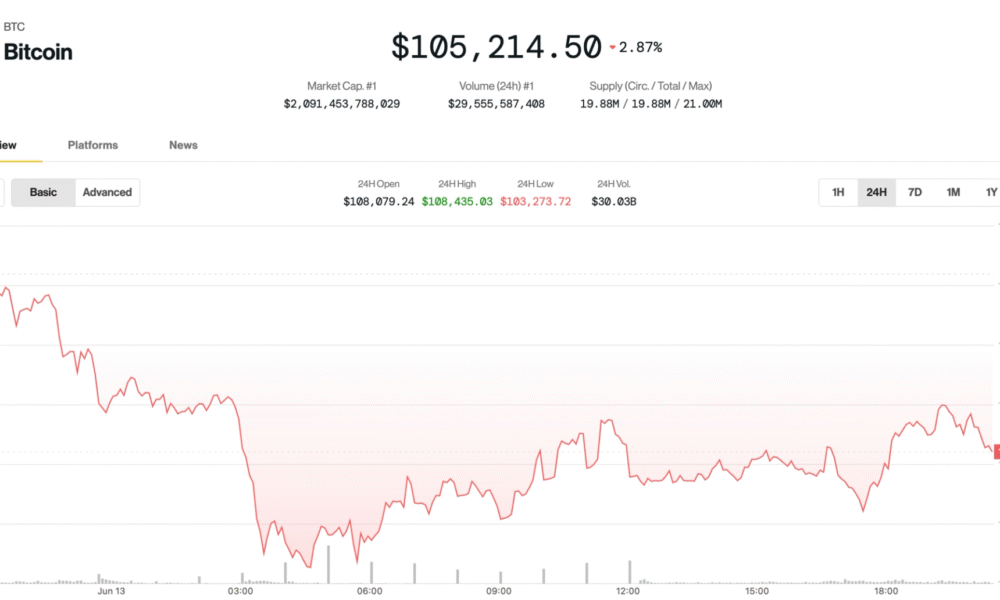Viewport: 1000px width, 600px height.
Task: Click the Bitcoin price $105,214.50
Action: (x=496, y=47)
